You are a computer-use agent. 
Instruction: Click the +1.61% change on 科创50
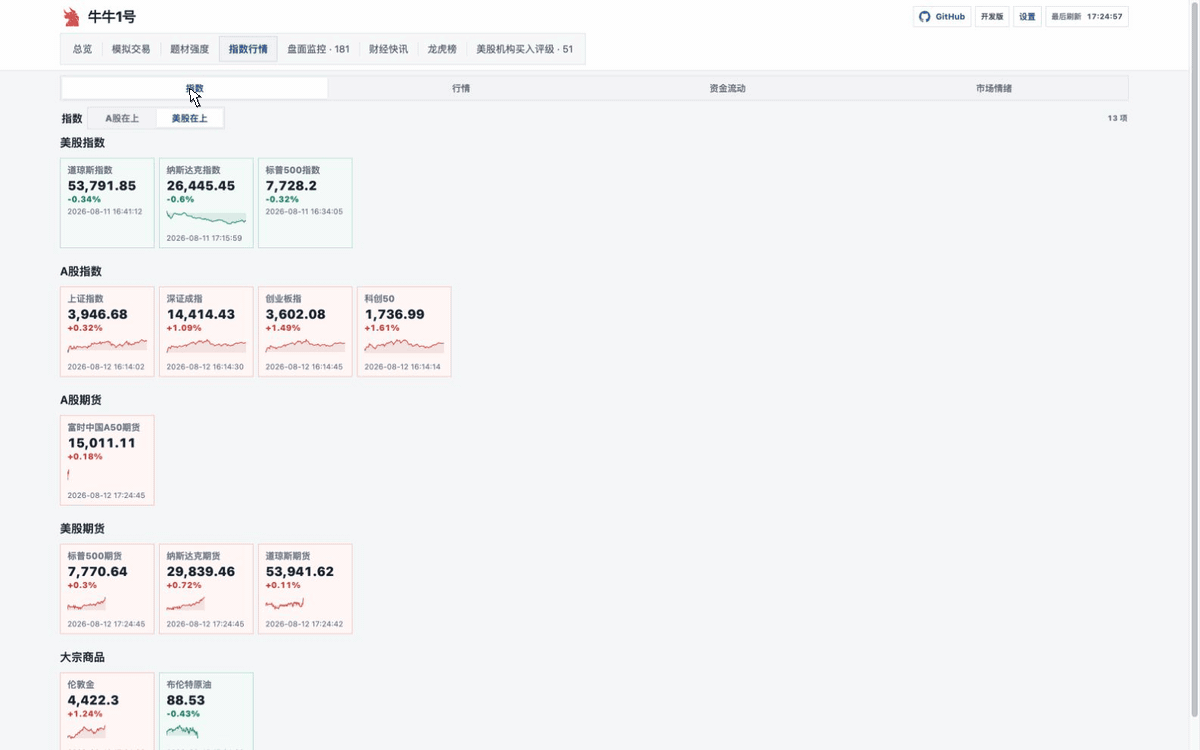(x=382, y=328)
